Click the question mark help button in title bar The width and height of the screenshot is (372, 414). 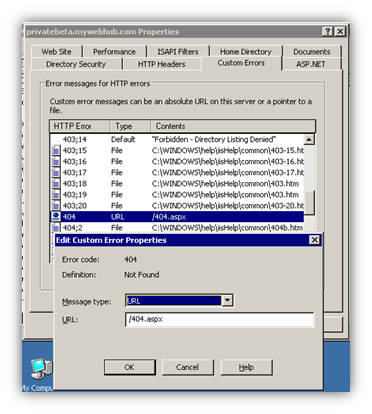pyautogui.click(x=328, y=32)
